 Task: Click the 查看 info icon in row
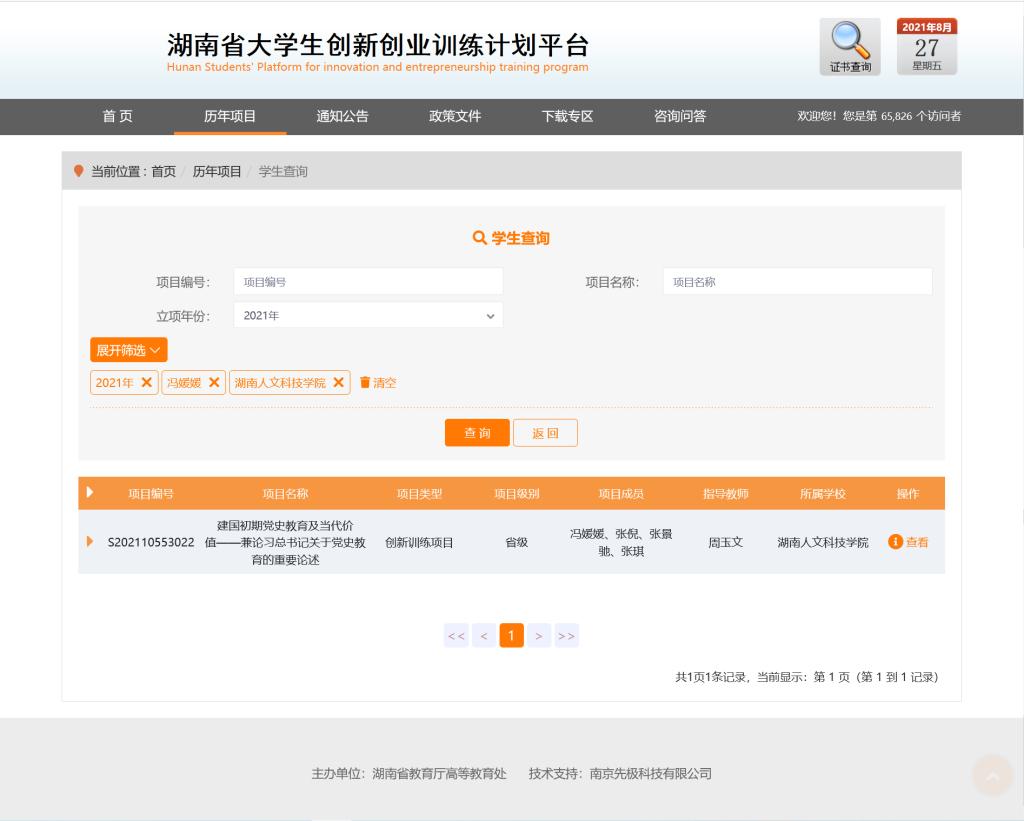(896, 542)
